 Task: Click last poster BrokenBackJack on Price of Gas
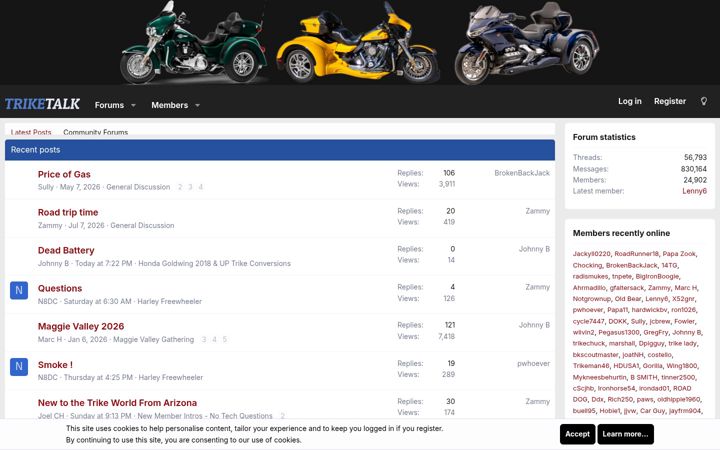coord(522,173)
